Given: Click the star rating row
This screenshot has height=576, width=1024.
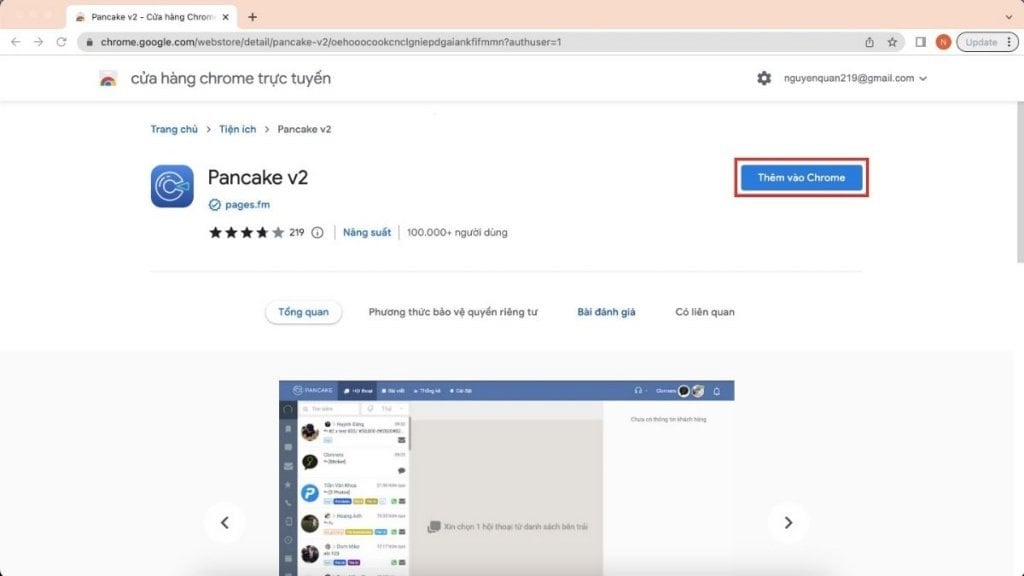Looking at the screenshot, I should click(246, 232).
